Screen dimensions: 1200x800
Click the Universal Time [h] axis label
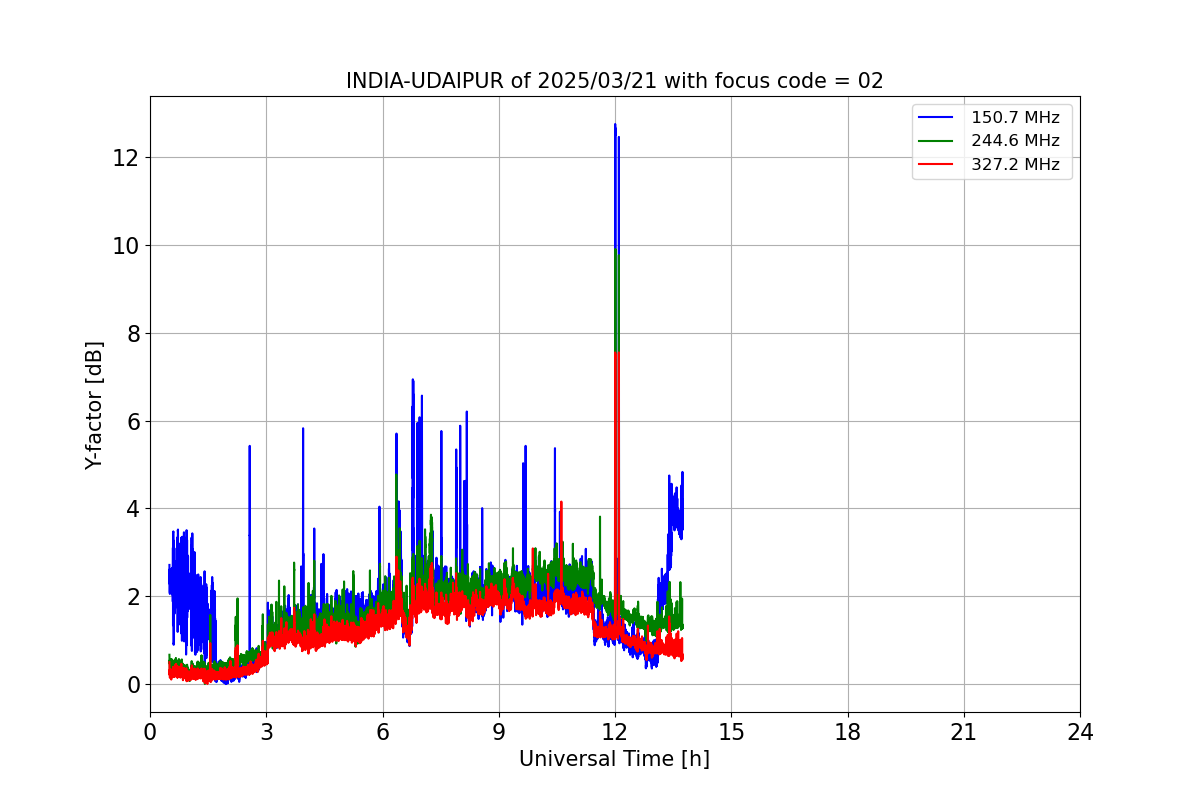[x=614, y=759]
